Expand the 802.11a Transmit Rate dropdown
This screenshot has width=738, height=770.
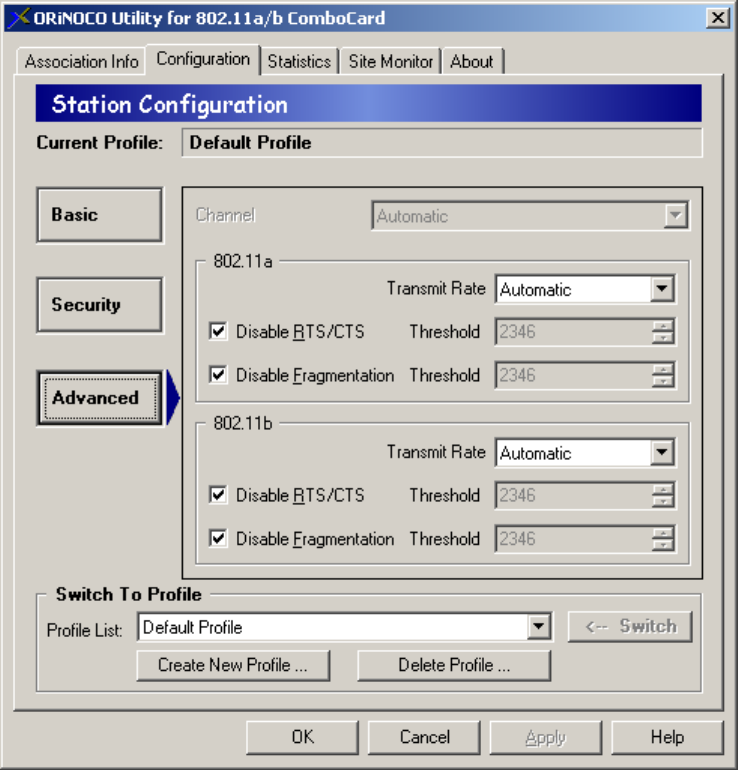(x=661, y=289)
